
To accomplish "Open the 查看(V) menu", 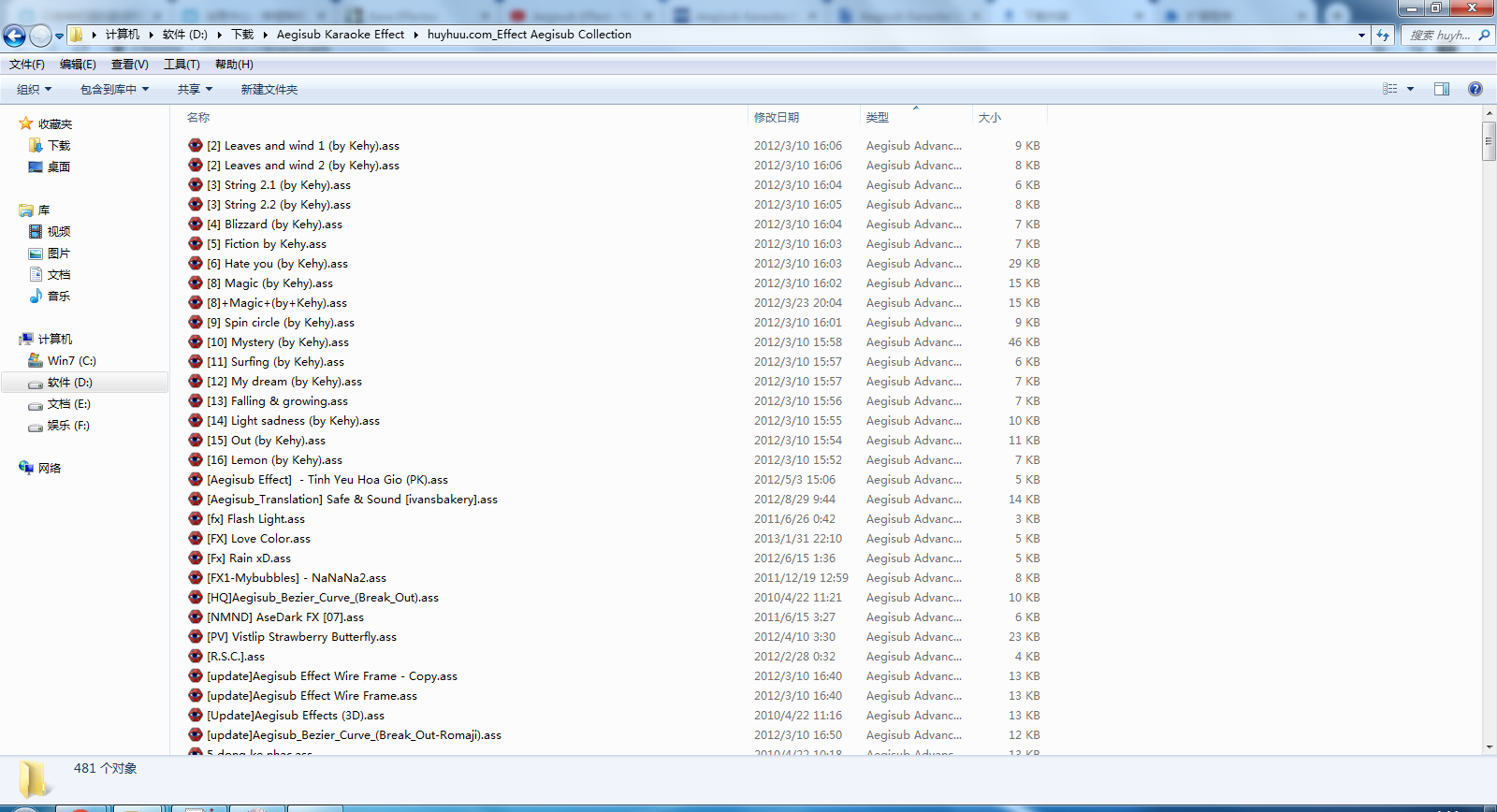I will click(x=129, y=65).
